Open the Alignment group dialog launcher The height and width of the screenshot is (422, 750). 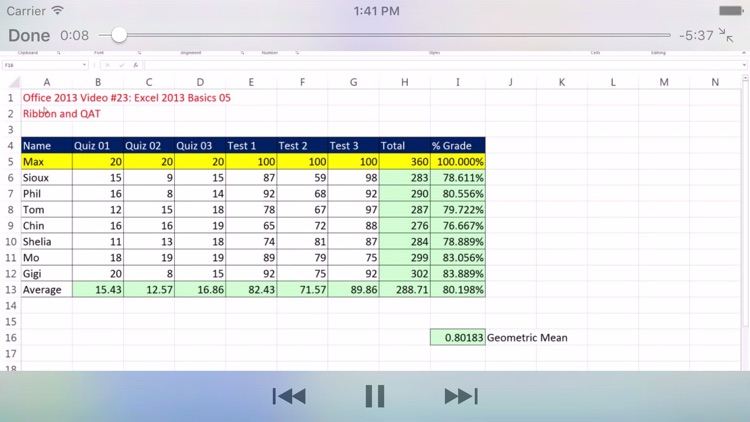click(242, 53)
